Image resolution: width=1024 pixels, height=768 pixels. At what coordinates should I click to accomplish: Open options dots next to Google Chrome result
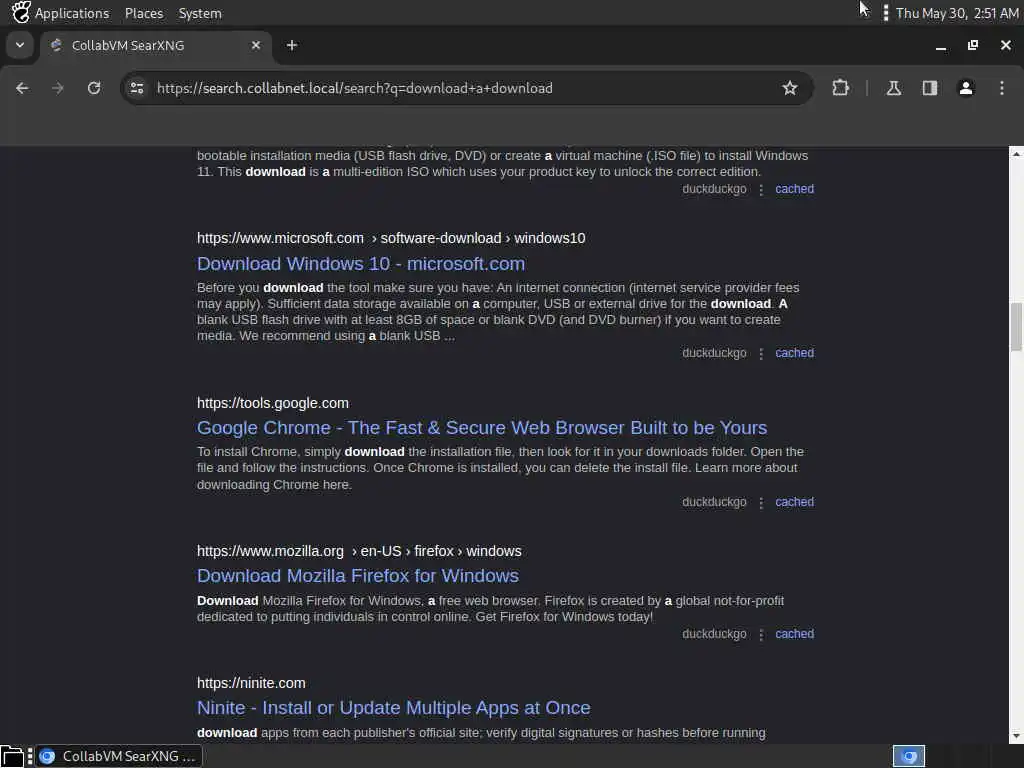pos(761,502)
